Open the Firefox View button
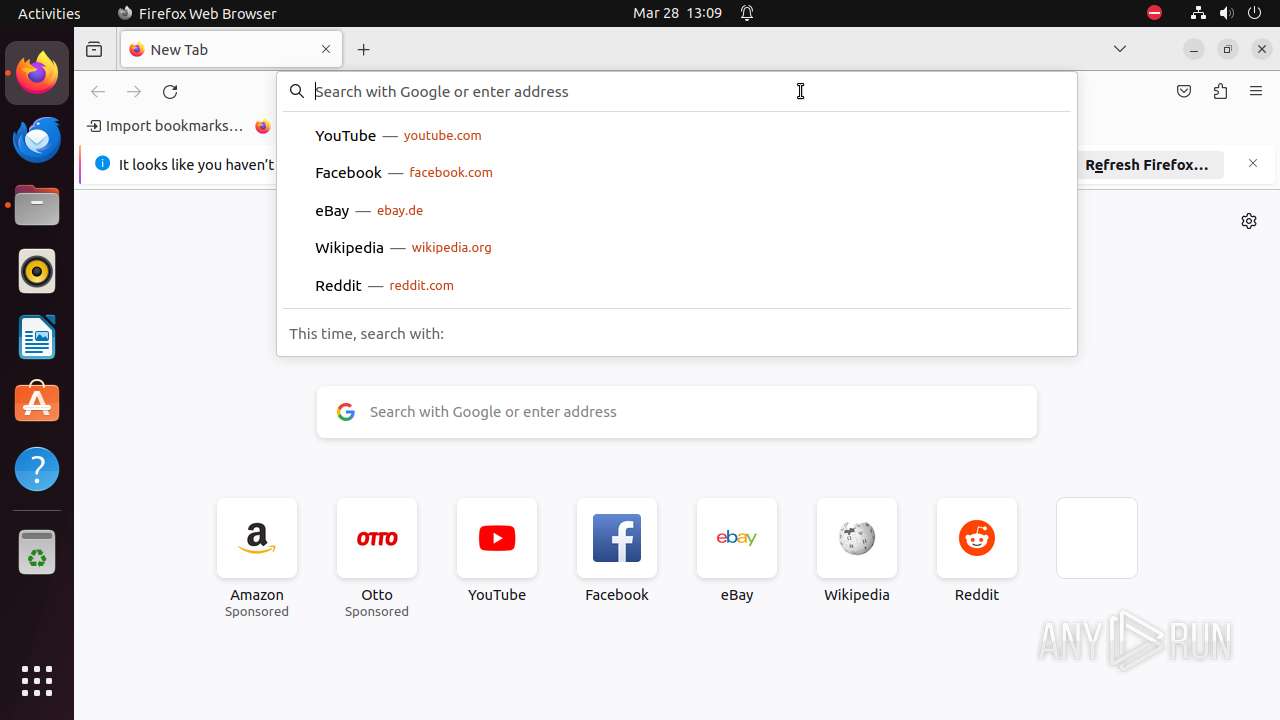The width and height of the screenshot is (1280, 720). 94,49
